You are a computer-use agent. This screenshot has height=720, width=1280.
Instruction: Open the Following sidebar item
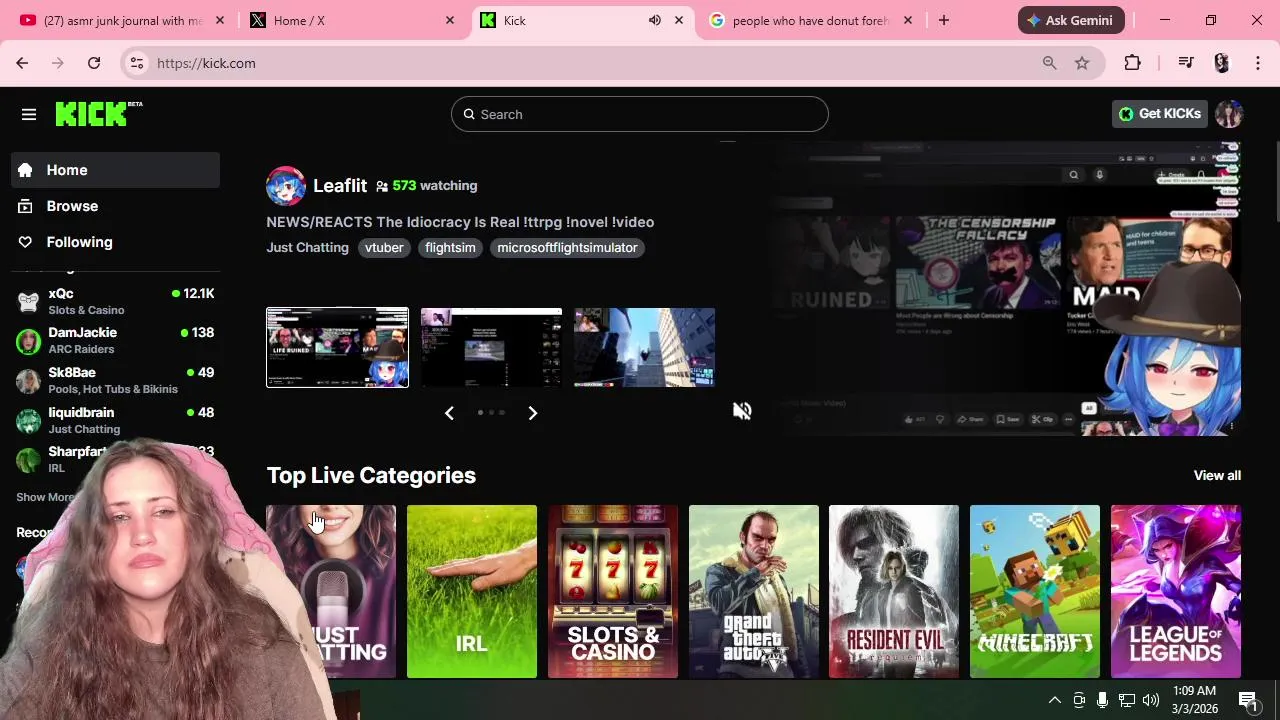click(116, 242)
